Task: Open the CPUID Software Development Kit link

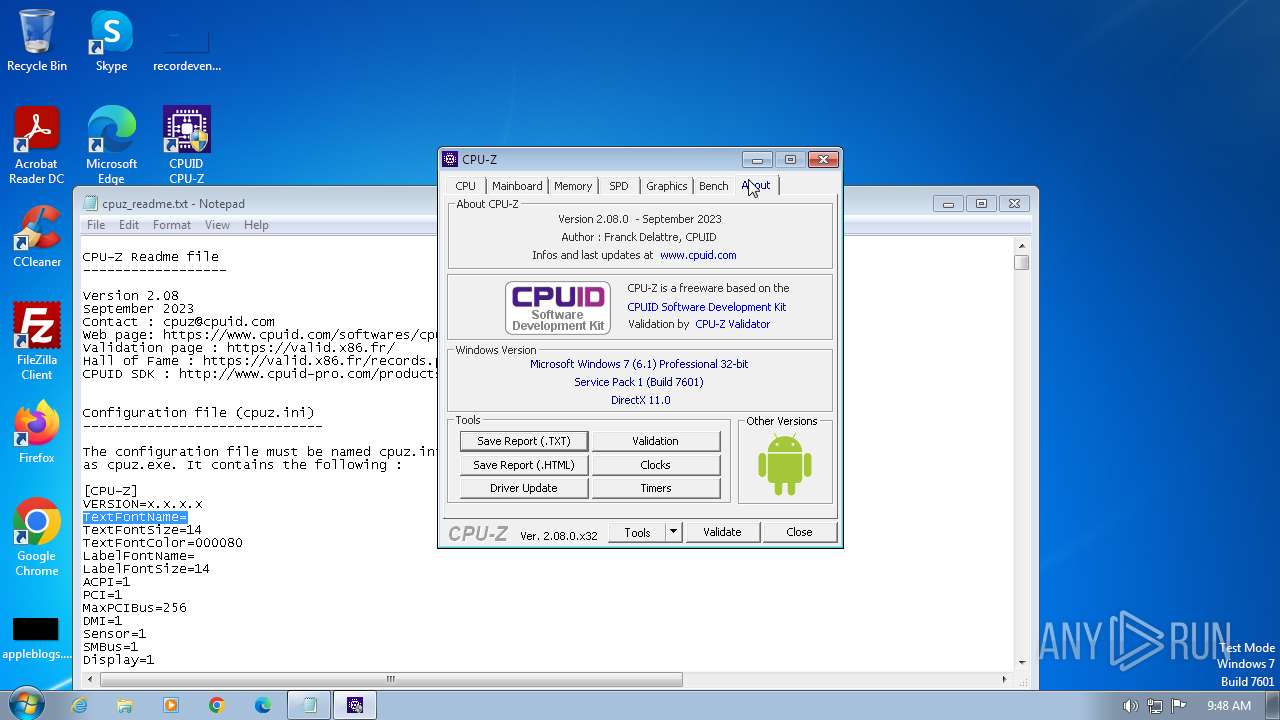Action: coord(707,307)
